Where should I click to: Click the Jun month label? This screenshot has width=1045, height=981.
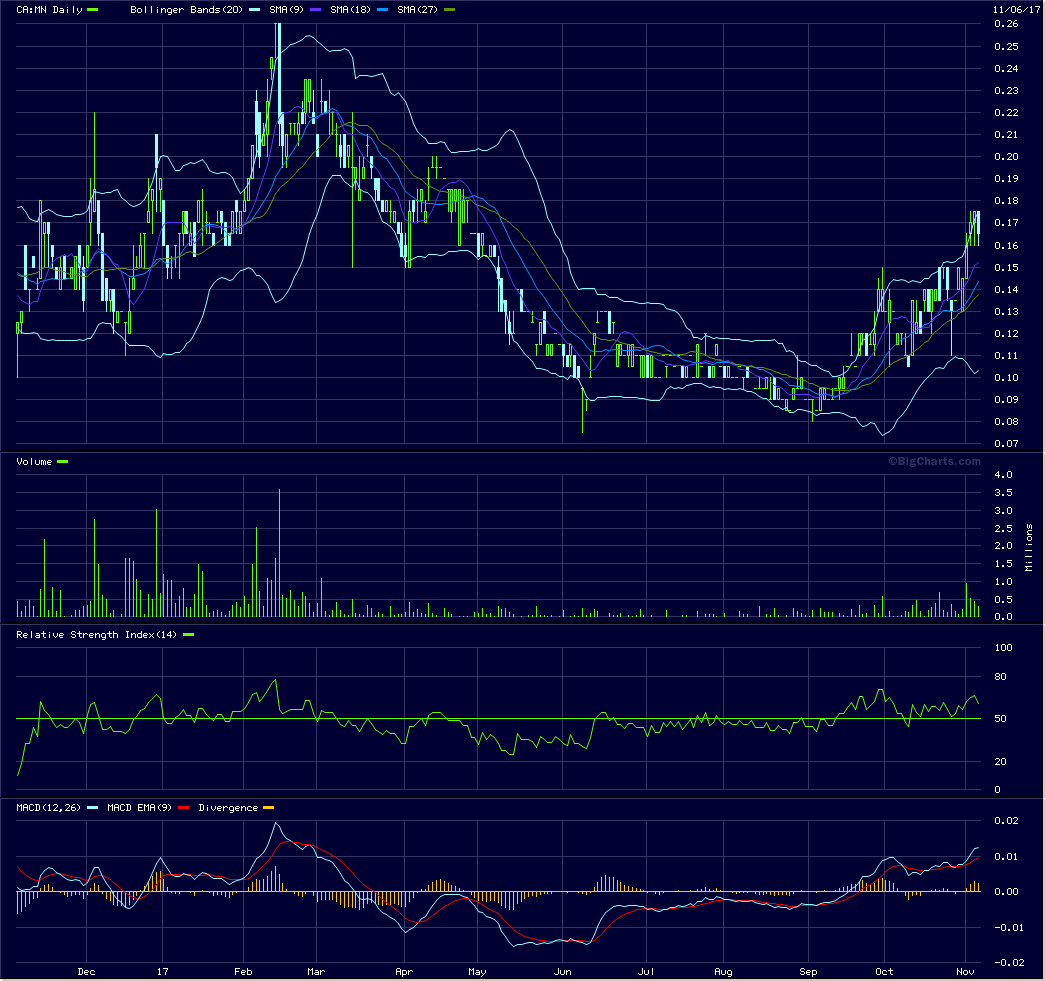(x=562, y=972)
